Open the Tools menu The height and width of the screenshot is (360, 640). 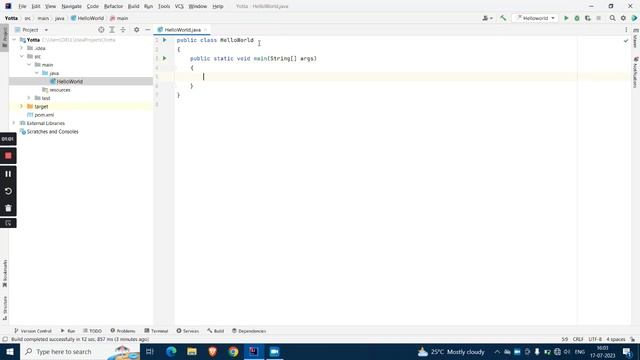[x=164, y=6]
